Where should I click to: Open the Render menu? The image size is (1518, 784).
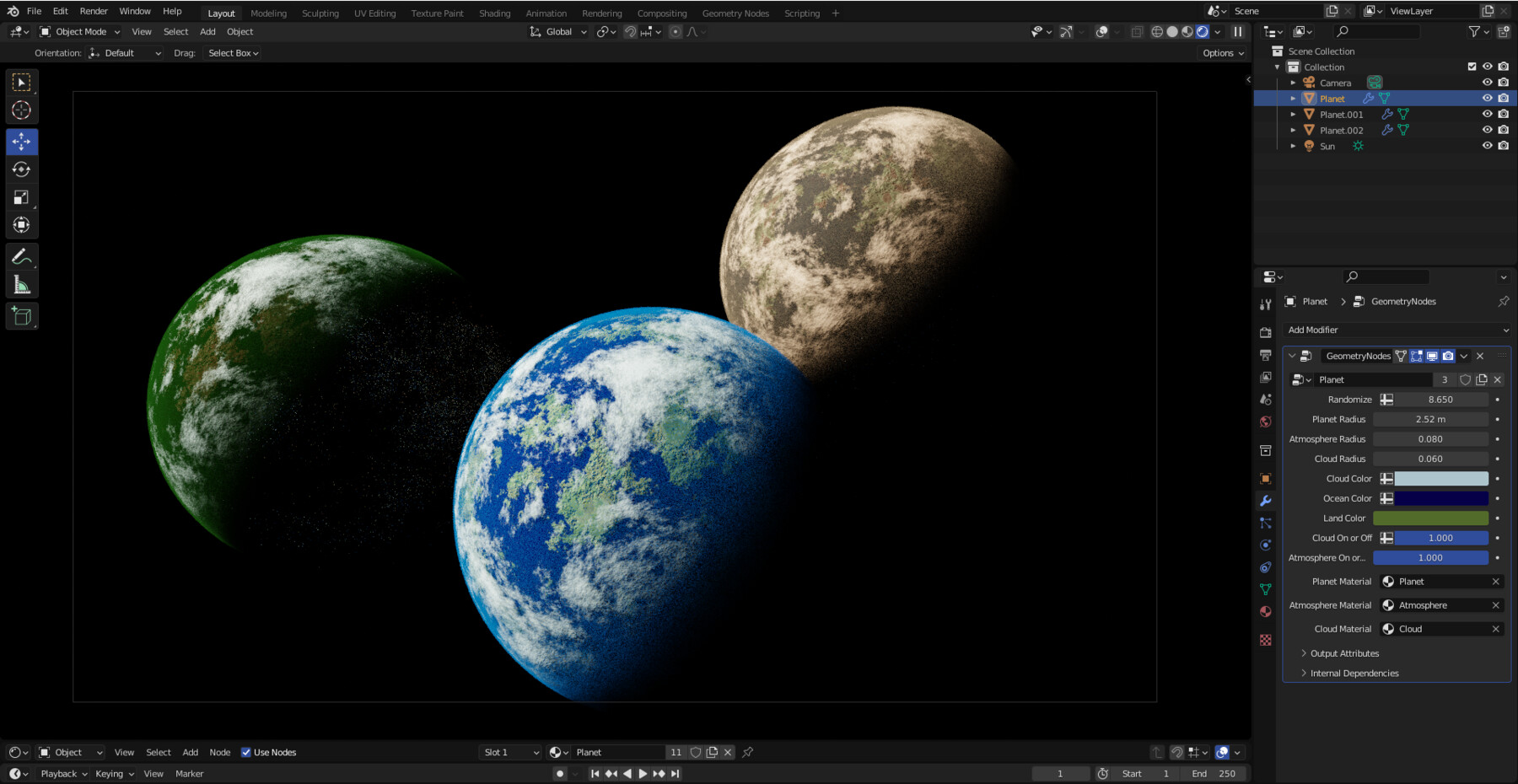pyautogui.click(x=94, y=11)
